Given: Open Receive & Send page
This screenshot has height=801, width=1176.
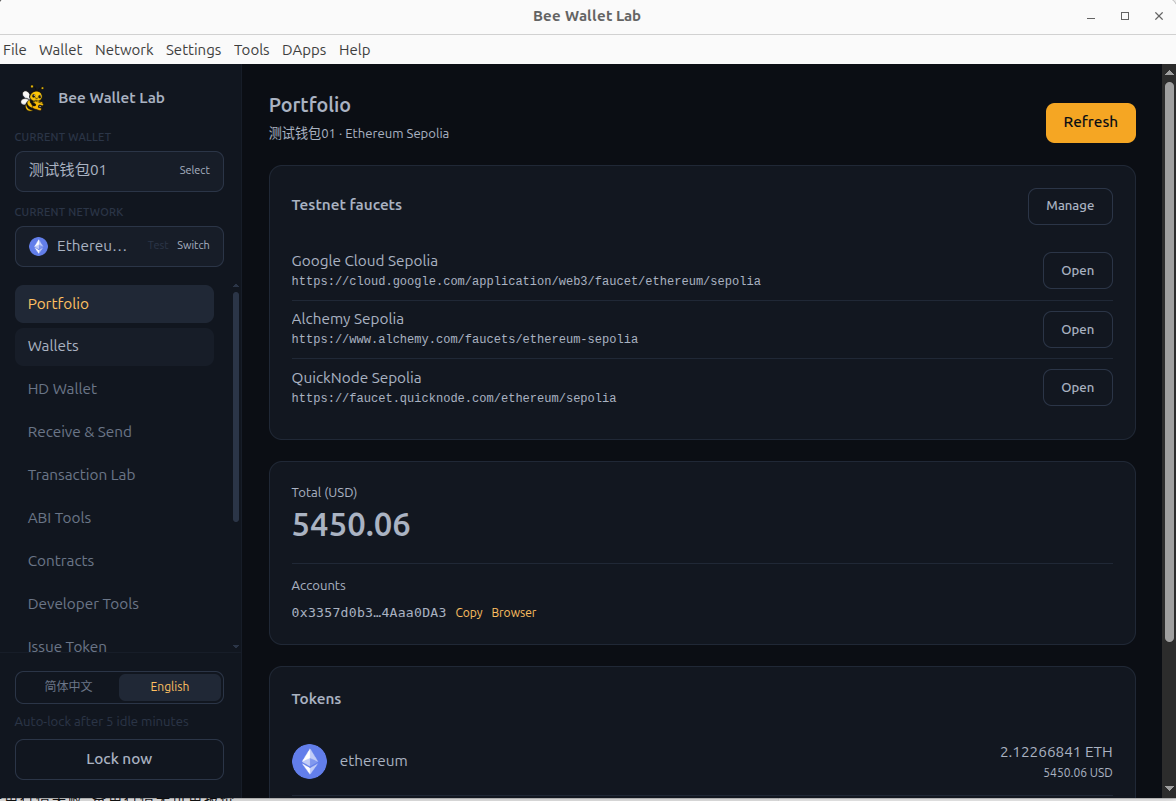Looking at the screenshot, I should click(x=114, y=432).
